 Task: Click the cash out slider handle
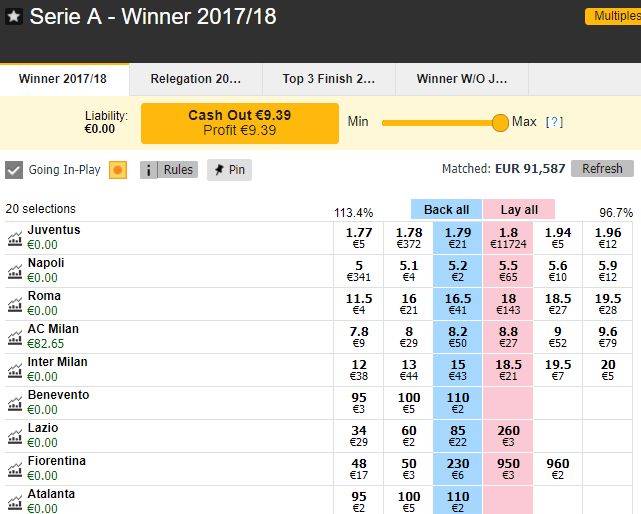tap(500, 123)
